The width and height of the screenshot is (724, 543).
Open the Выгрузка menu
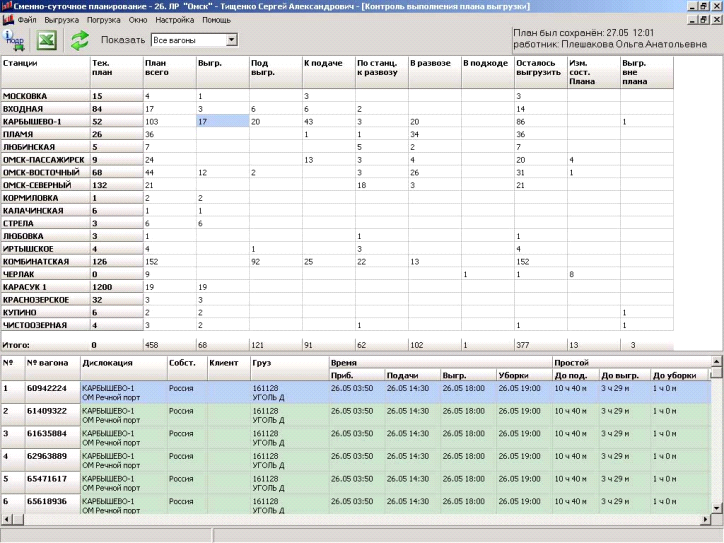click(x=61, y=20)
